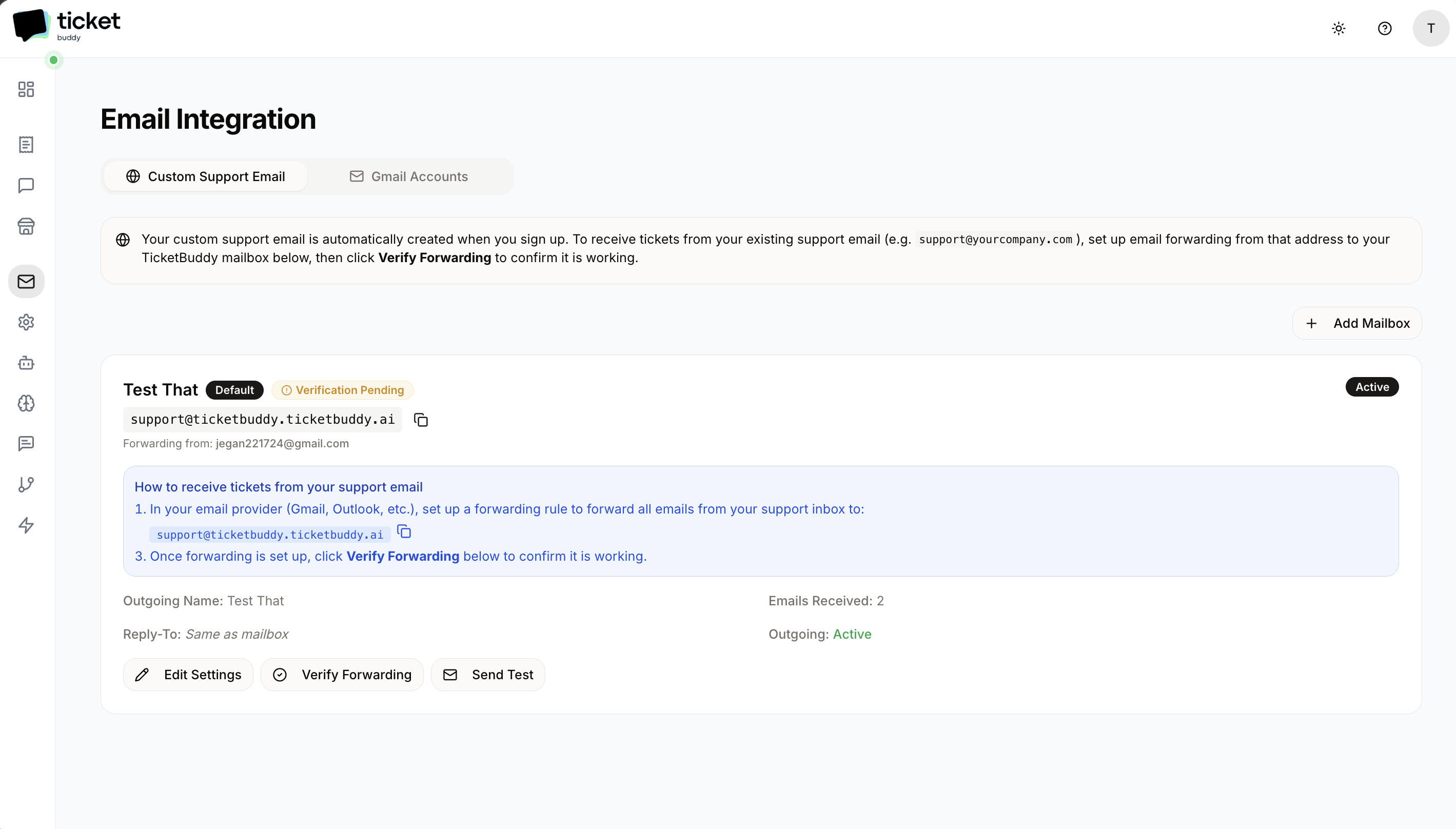Viewport: 1456px width, 829px height.
Task: Click Verify Forwarding for Test That mailbox
Action: pyautogui.click(x=342, y=674)
